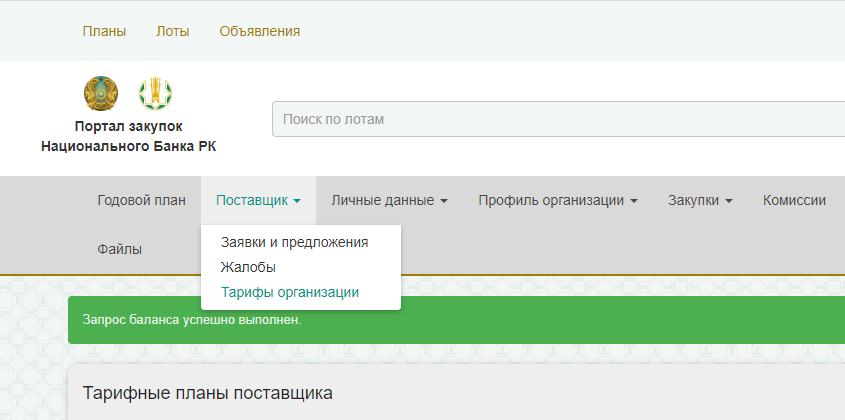Click the Kazakhstan state emblem logo
Screen dimensions: 845x420
tap(101, 94)
